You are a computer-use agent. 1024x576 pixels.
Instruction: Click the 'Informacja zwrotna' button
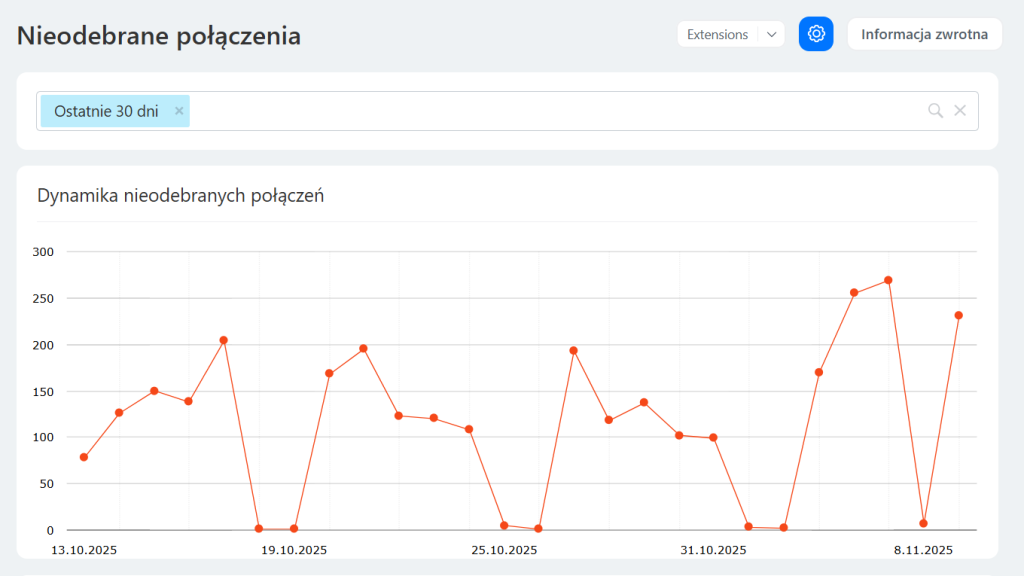[x=924, y=34]
